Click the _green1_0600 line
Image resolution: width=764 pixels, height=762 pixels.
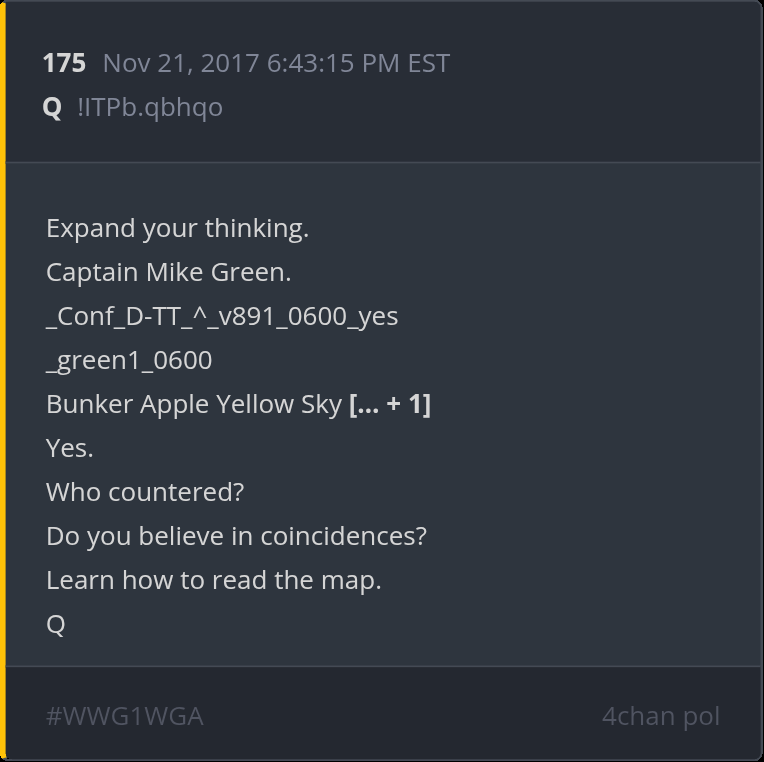129,361
